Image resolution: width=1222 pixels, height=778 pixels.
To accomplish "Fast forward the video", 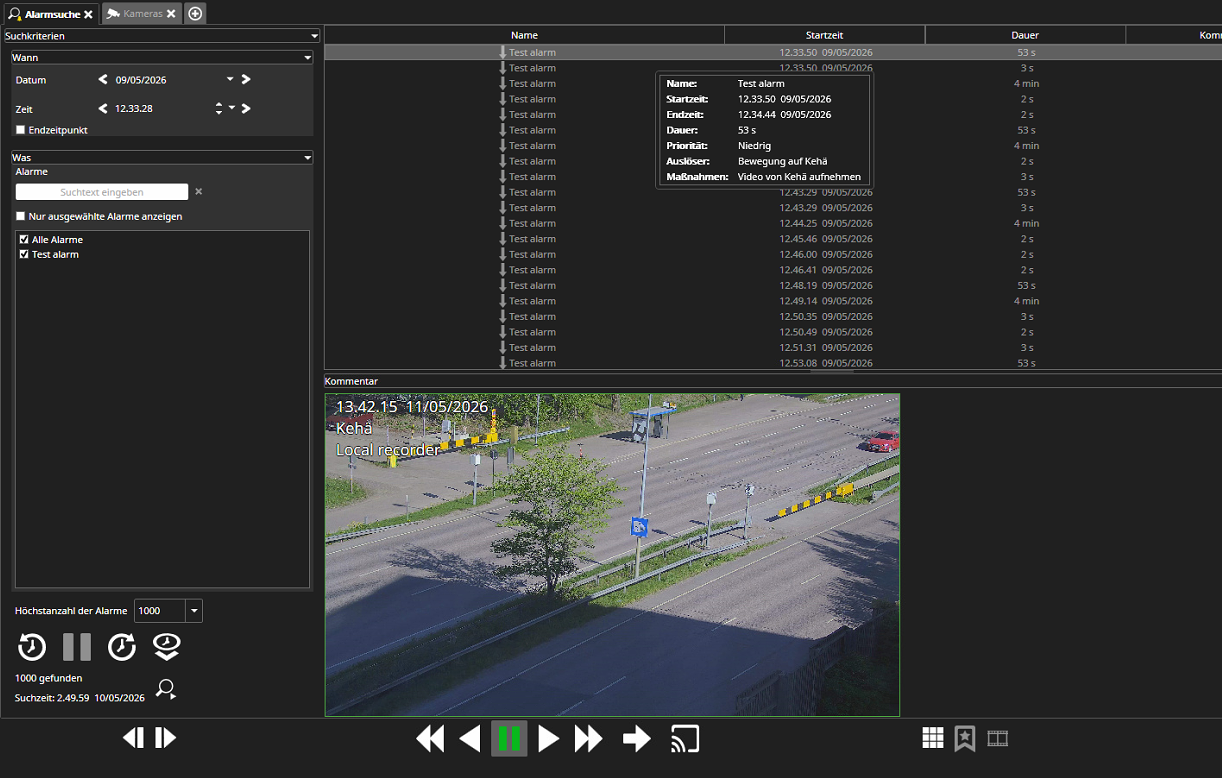I will [589, 739].
